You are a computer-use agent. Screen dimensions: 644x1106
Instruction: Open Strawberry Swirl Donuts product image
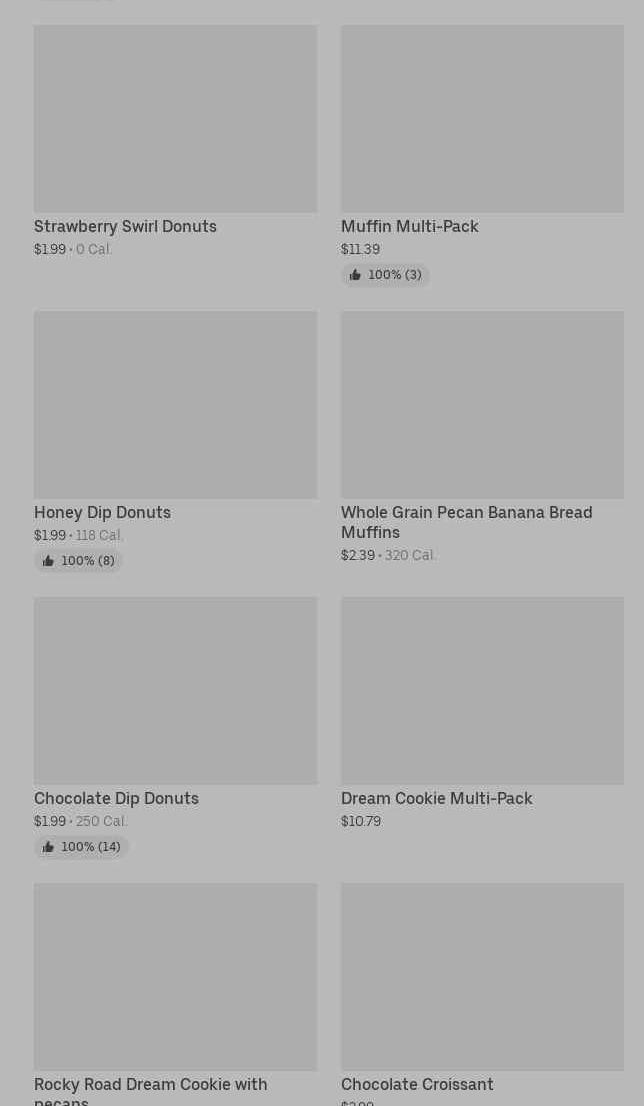175,118
